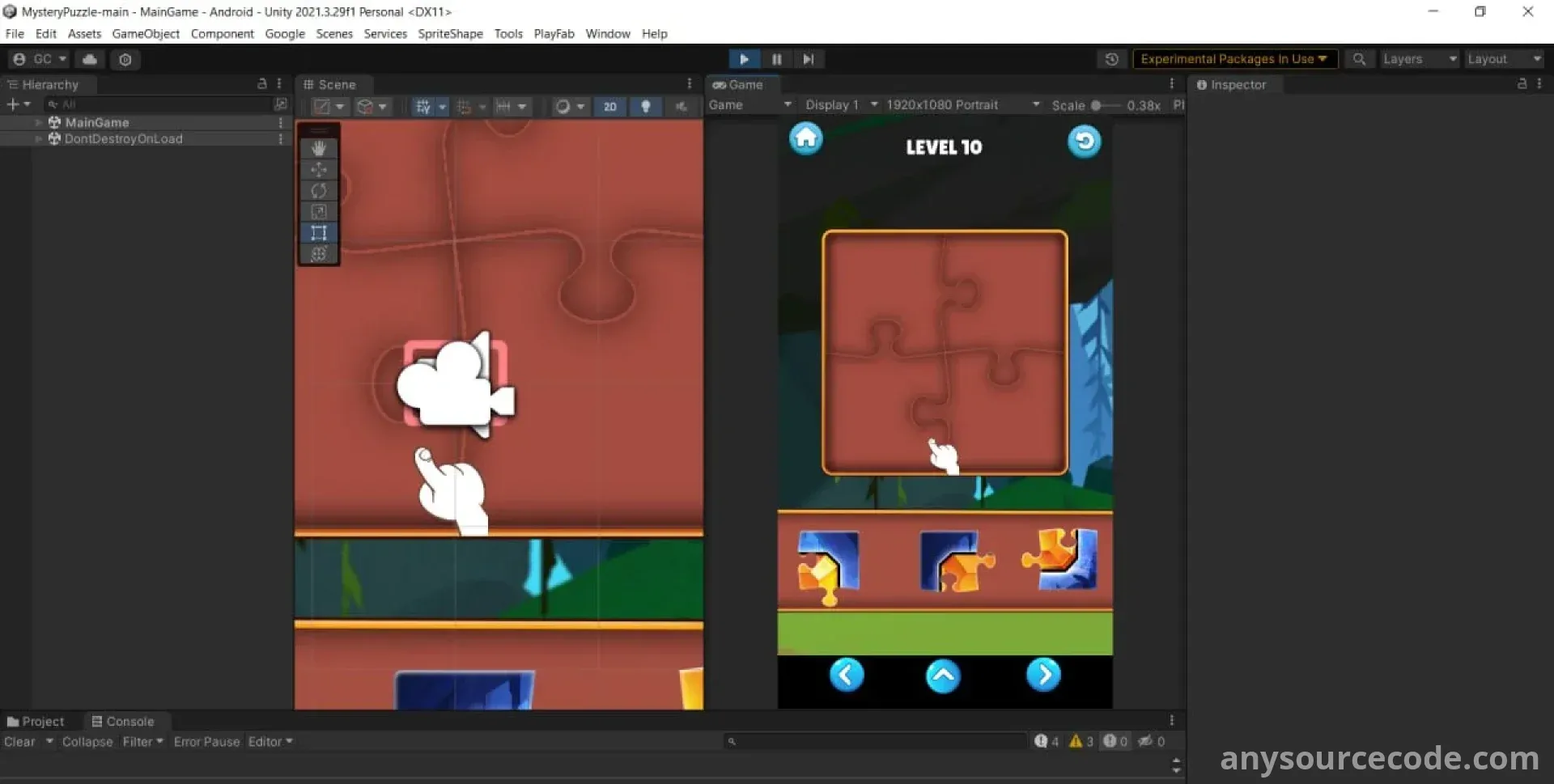Image resolution: width=1554 pixels, height=784 pixels.
Task: Toggle scene lighting lightbulb button
Action: [645, 107]
